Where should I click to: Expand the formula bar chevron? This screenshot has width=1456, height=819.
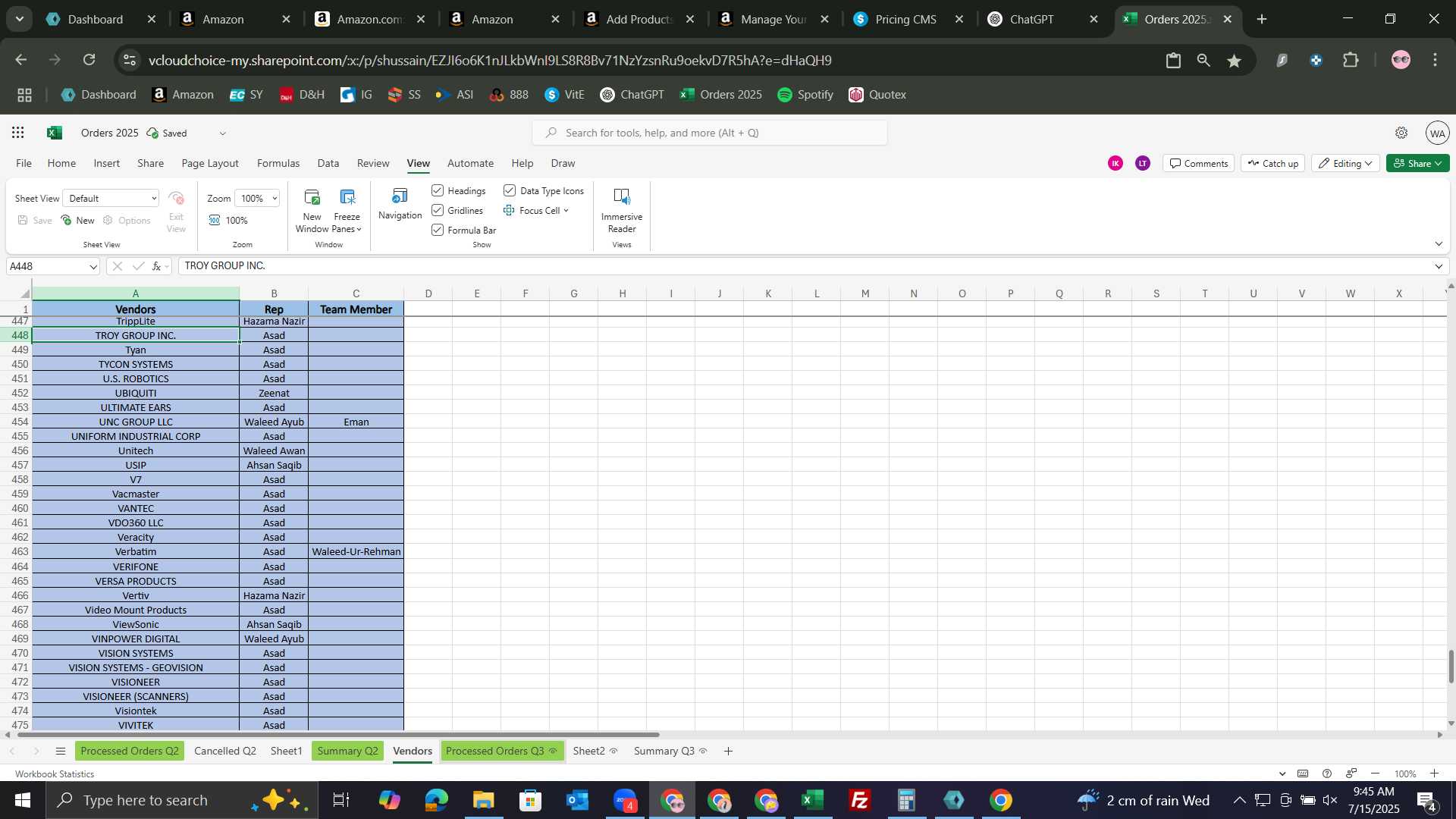[1439, 266]
